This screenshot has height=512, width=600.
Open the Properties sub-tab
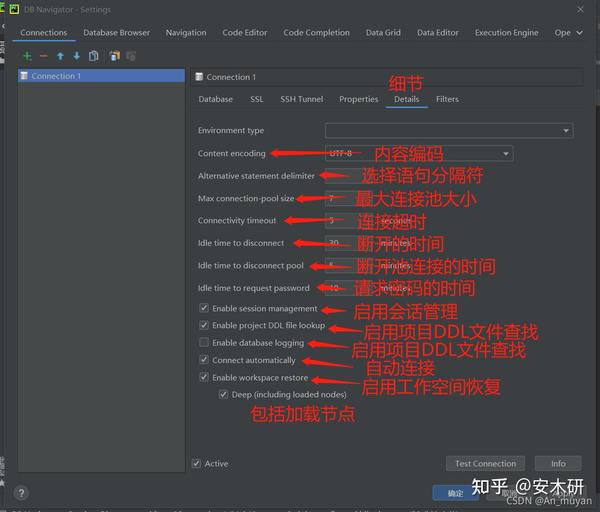coord(359,99)
